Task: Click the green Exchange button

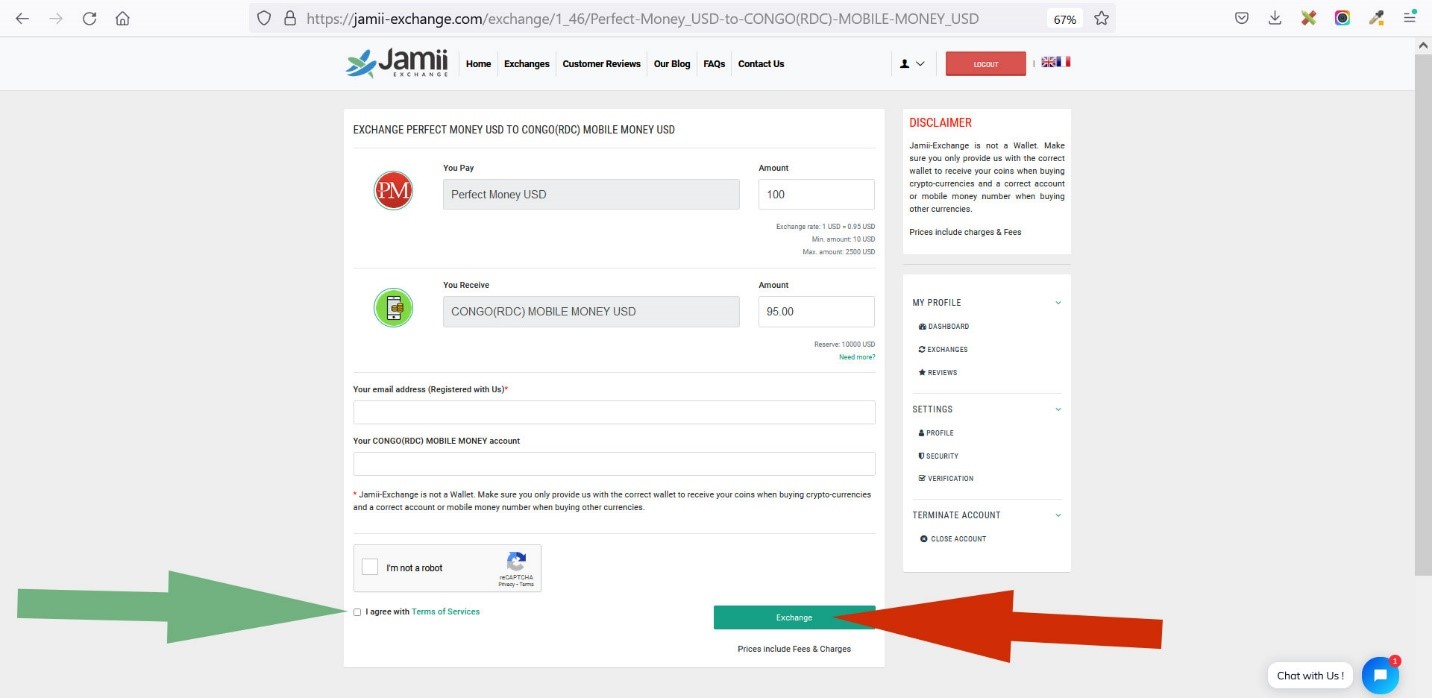Action: (x=794, y=618)
